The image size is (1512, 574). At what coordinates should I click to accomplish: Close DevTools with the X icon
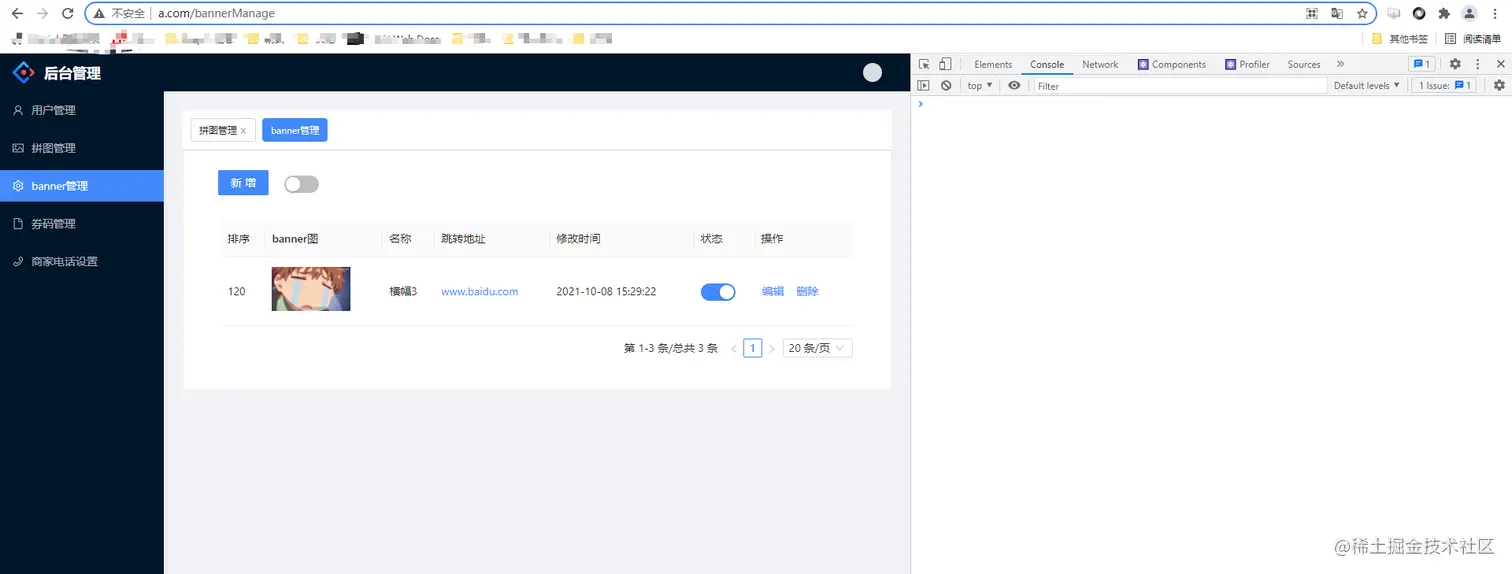point(1500,64)
